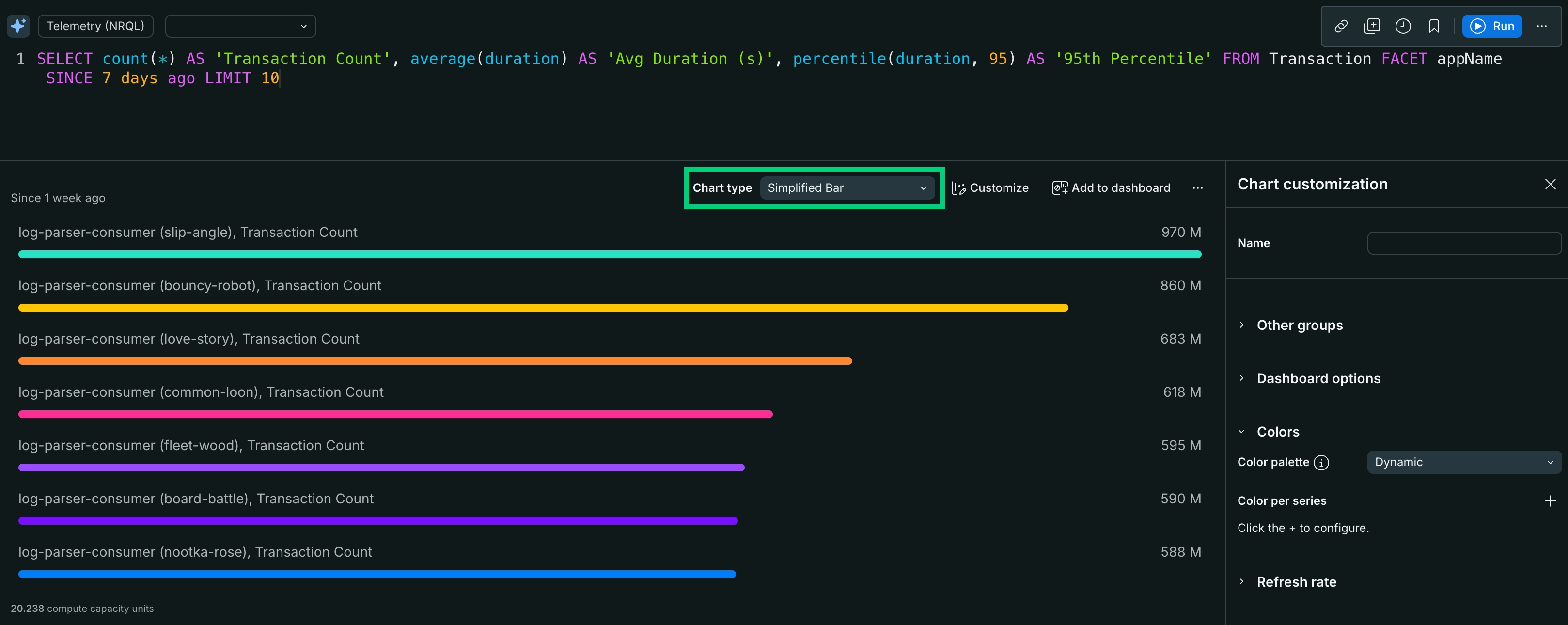Open chart ellipsis menu beside Add to dashboard
The image size is (1568, 625).
(1197, 188)
